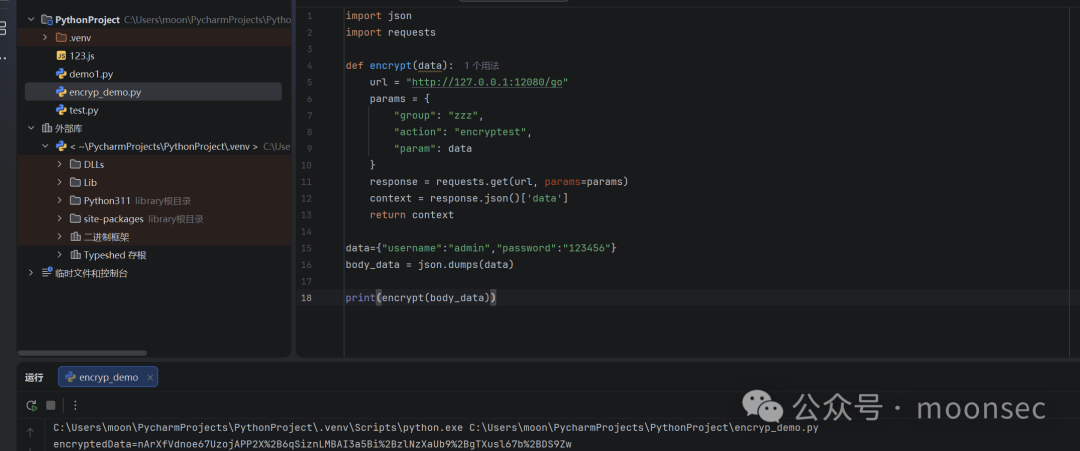
Task: Click the encryp_demo.py Python file icon
Action: 61,92
